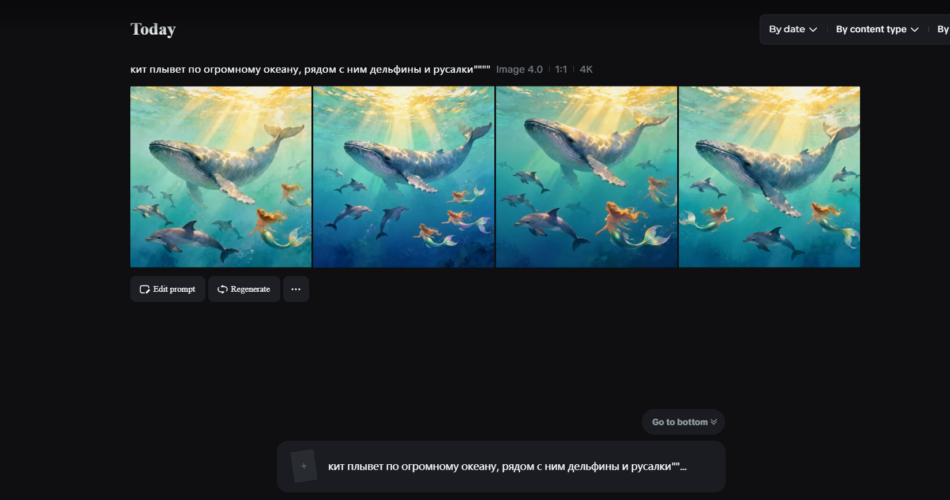Open the first generated whale image
Viewport: 950px width, 500px height.
tap(221, 177)
